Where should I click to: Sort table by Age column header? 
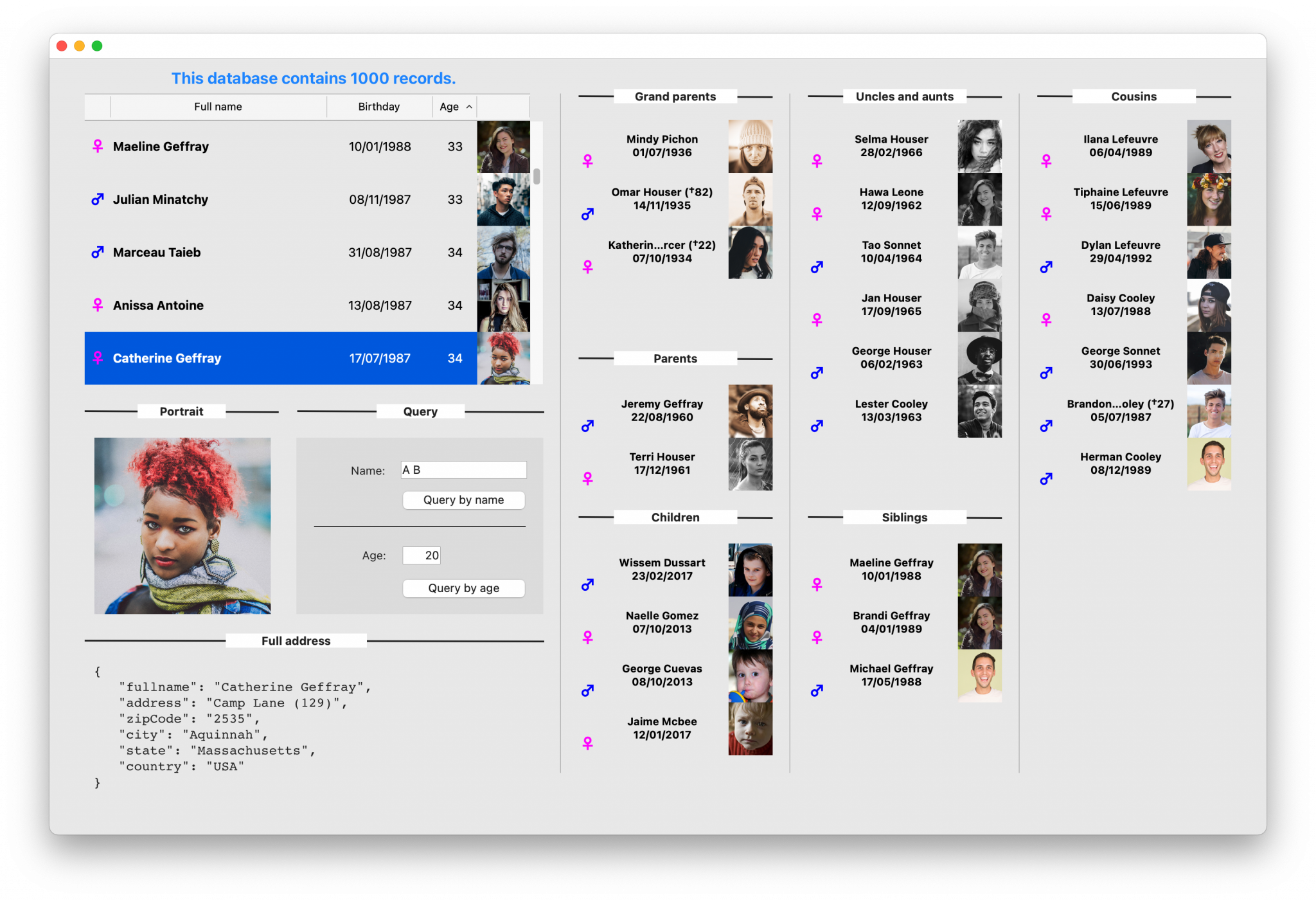point(455,107)
